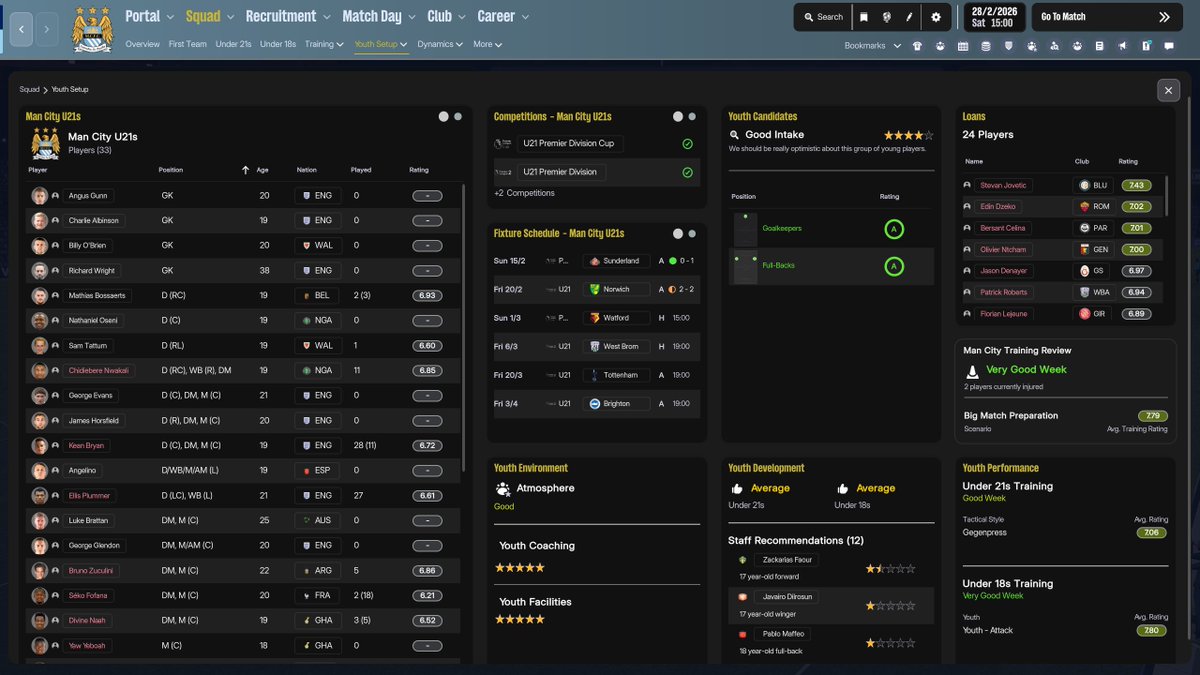Click the Squad breadcrumb link

(x=29, y=90)
